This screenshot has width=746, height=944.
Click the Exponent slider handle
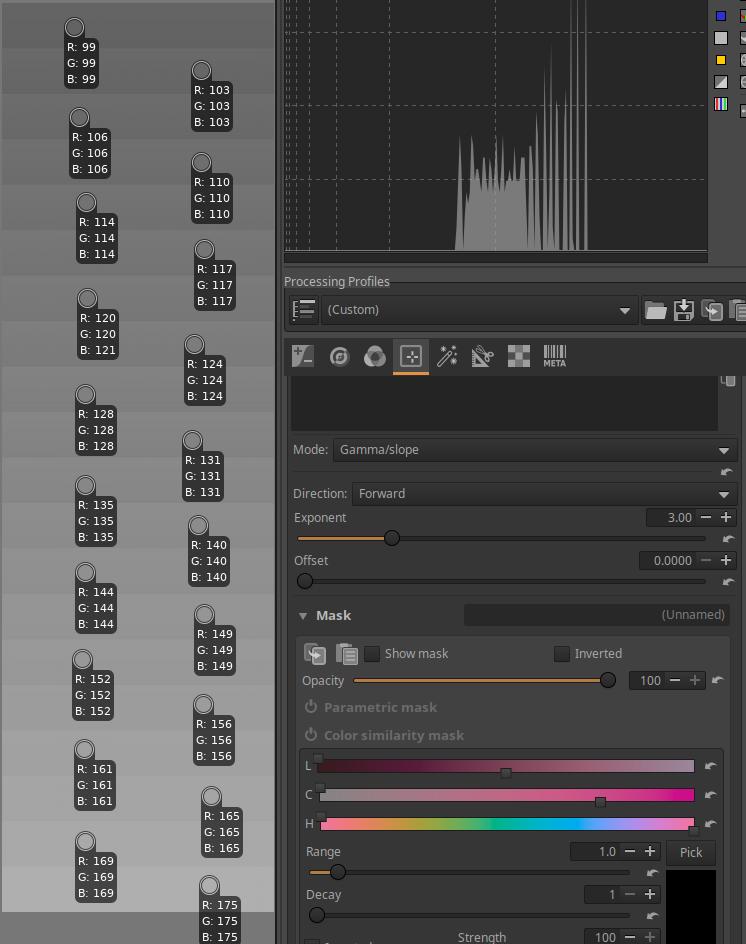[x=392, y=538]
